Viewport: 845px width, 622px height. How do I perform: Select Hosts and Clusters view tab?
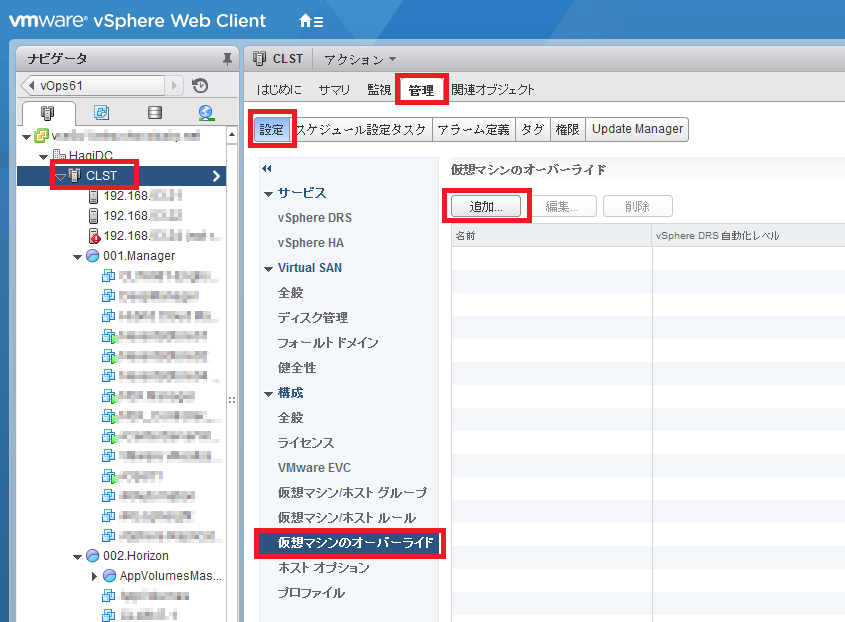(47, 113)
